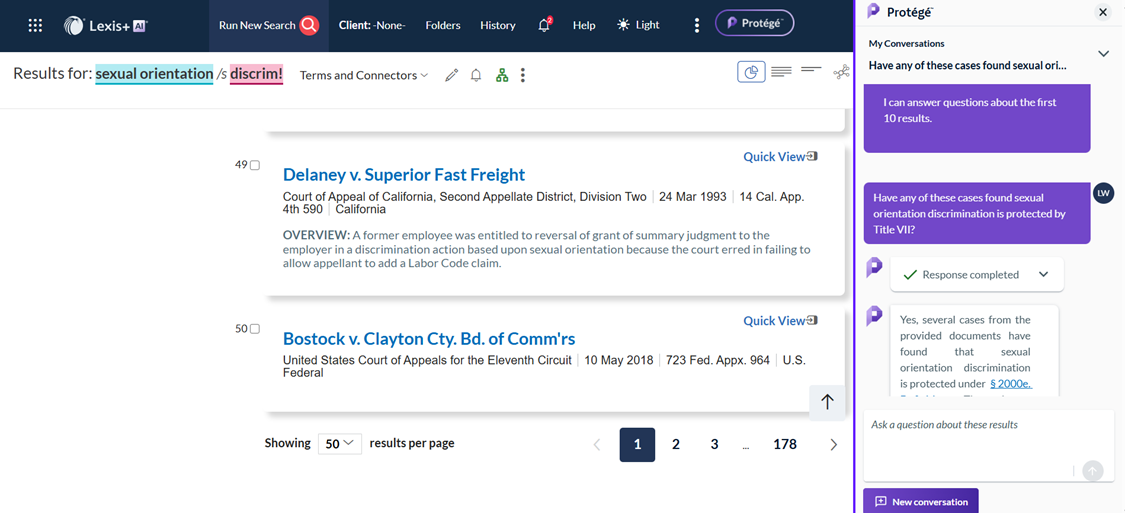Open the green search tree icon
1125x513 pixels.
502,75
